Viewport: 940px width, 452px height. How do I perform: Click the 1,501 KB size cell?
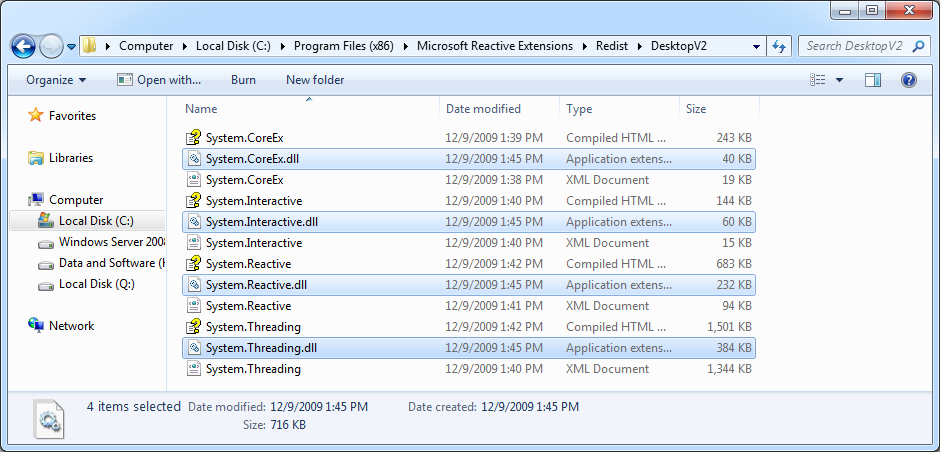click(x=729, y=327)
